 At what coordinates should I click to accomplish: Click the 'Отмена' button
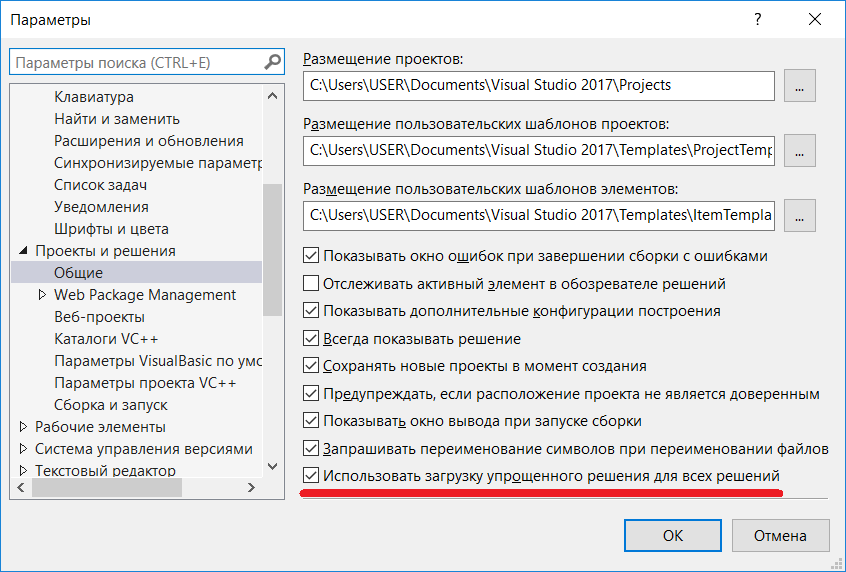click(780, 535)
